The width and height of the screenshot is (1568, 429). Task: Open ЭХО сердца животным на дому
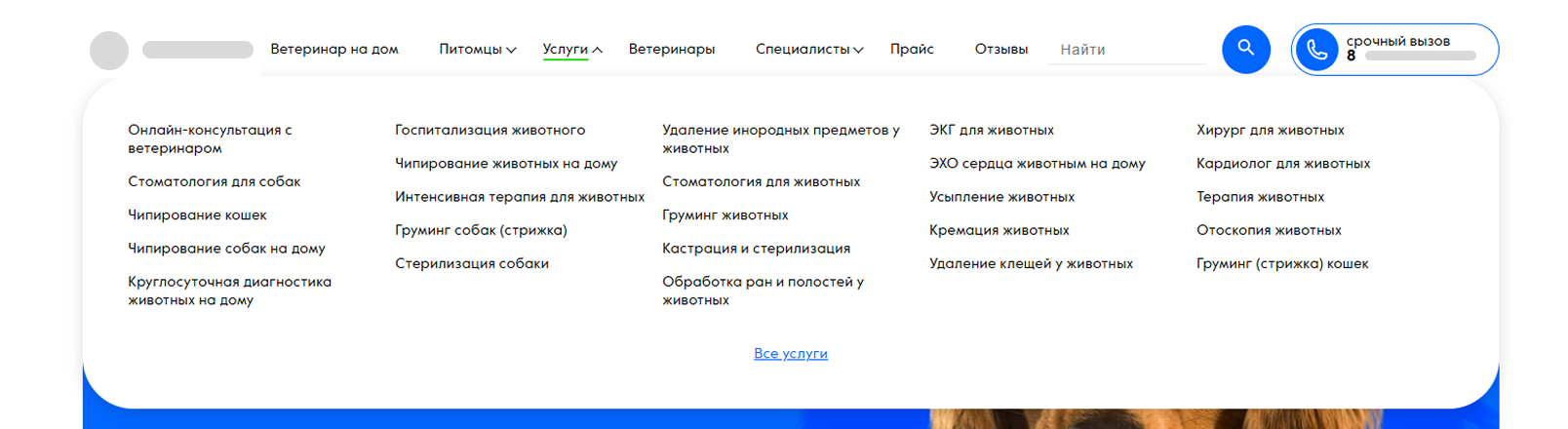[x=1038, y=164]
